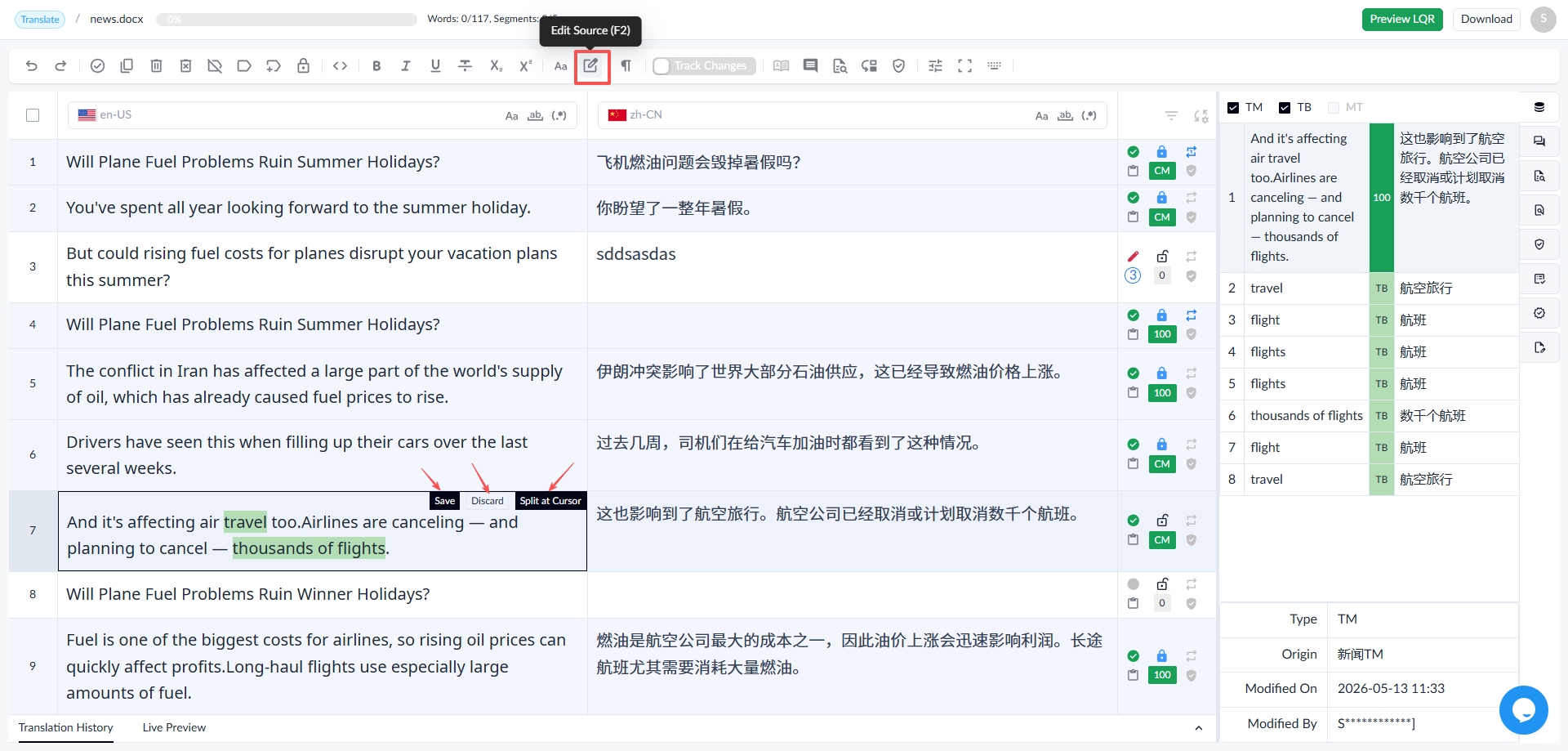This screenshot has width=1568, height=751.
Task: Apply underline formatting
Action: click(x=435, y=66)
